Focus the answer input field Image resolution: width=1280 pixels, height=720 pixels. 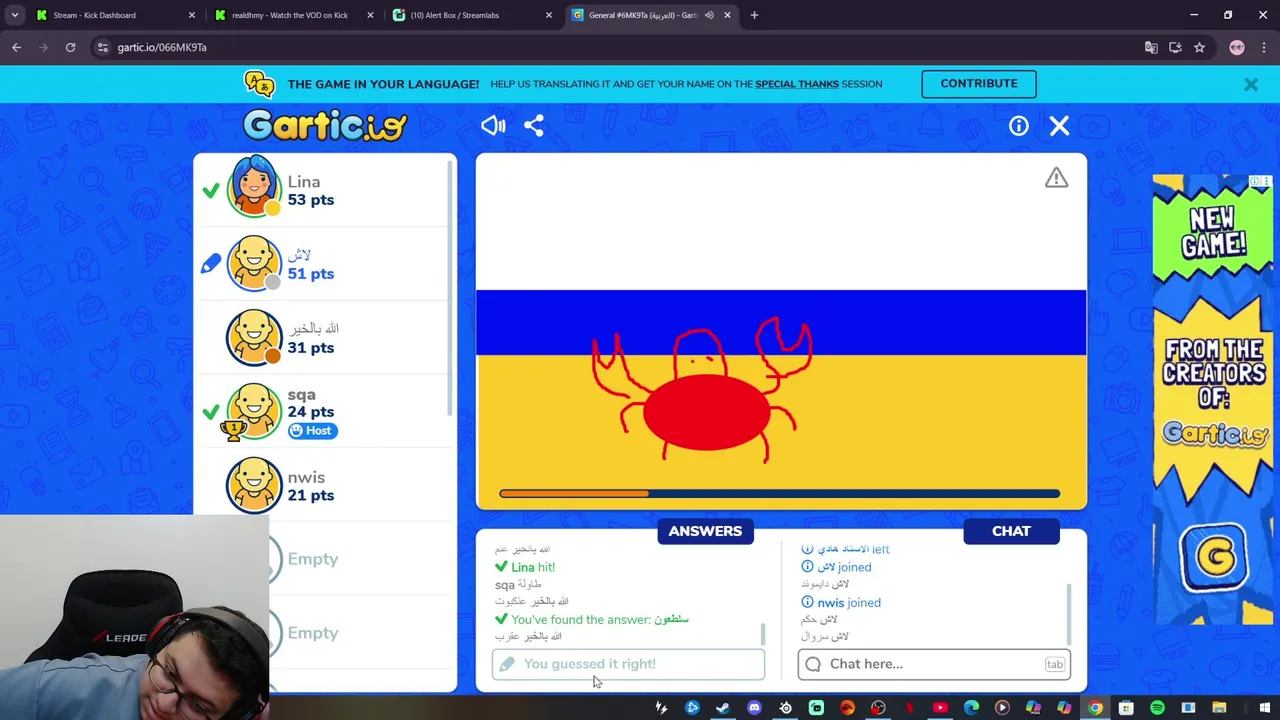point(628,664)
